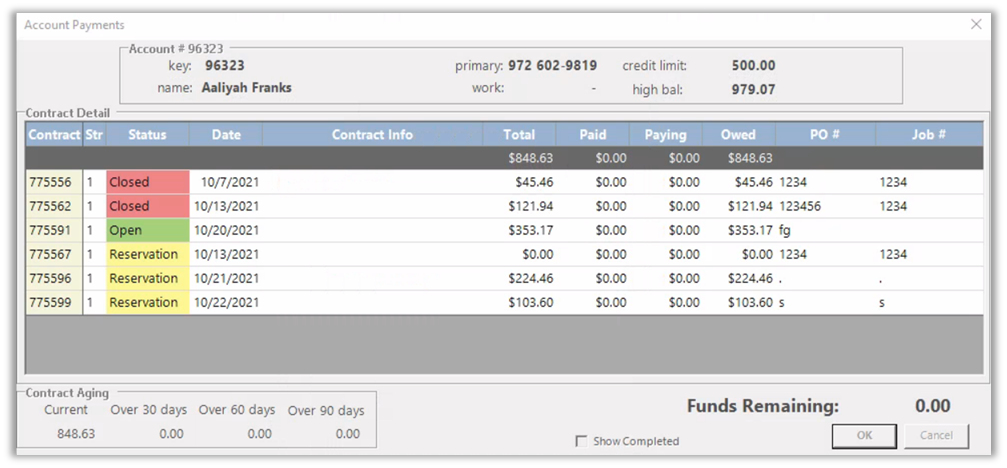Click the Paying amount for contract 775591
The image size is (1007, 468).
(x=683, y=230)
